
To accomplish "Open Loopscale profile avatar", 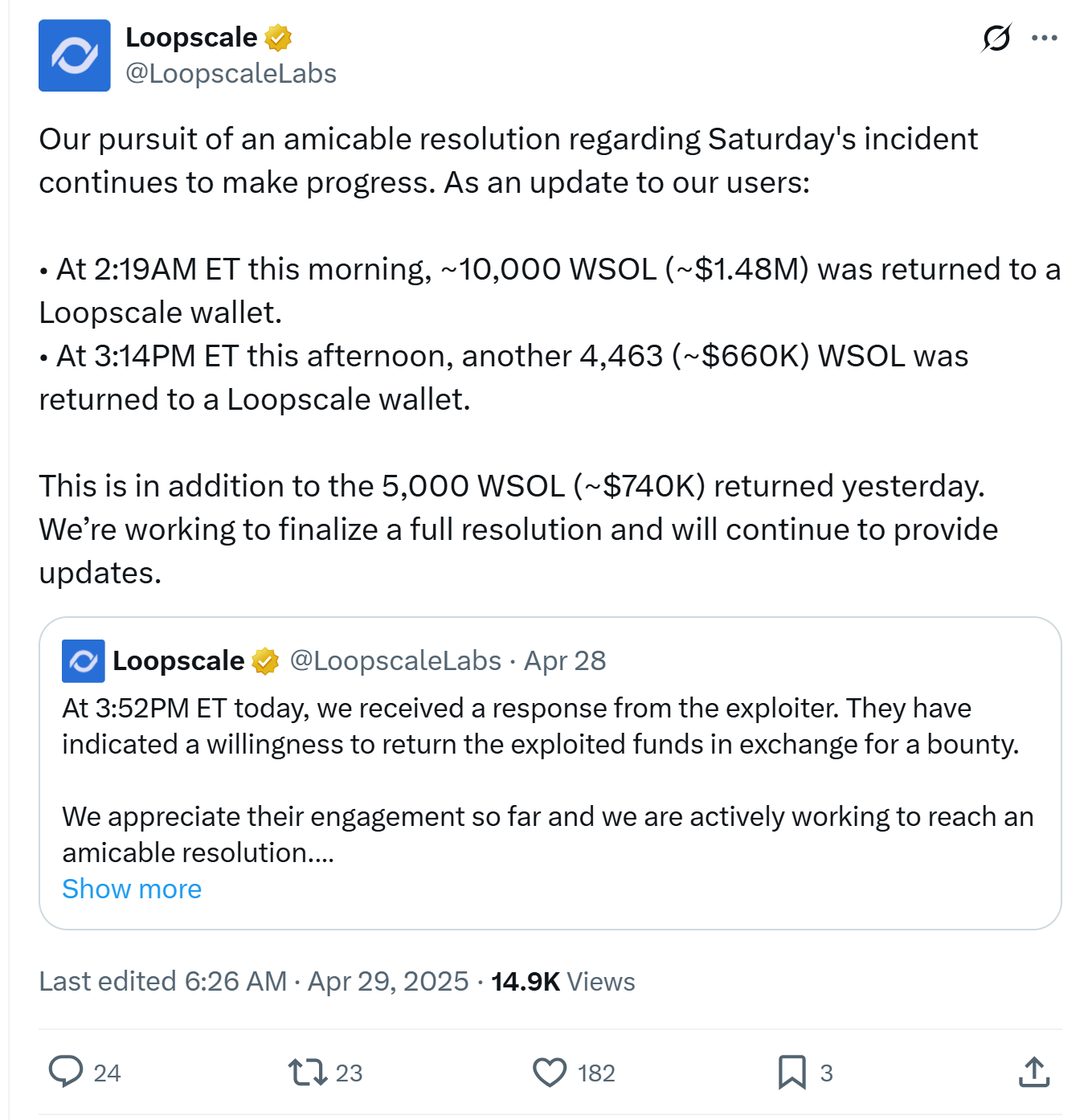I will coord(75,55).
